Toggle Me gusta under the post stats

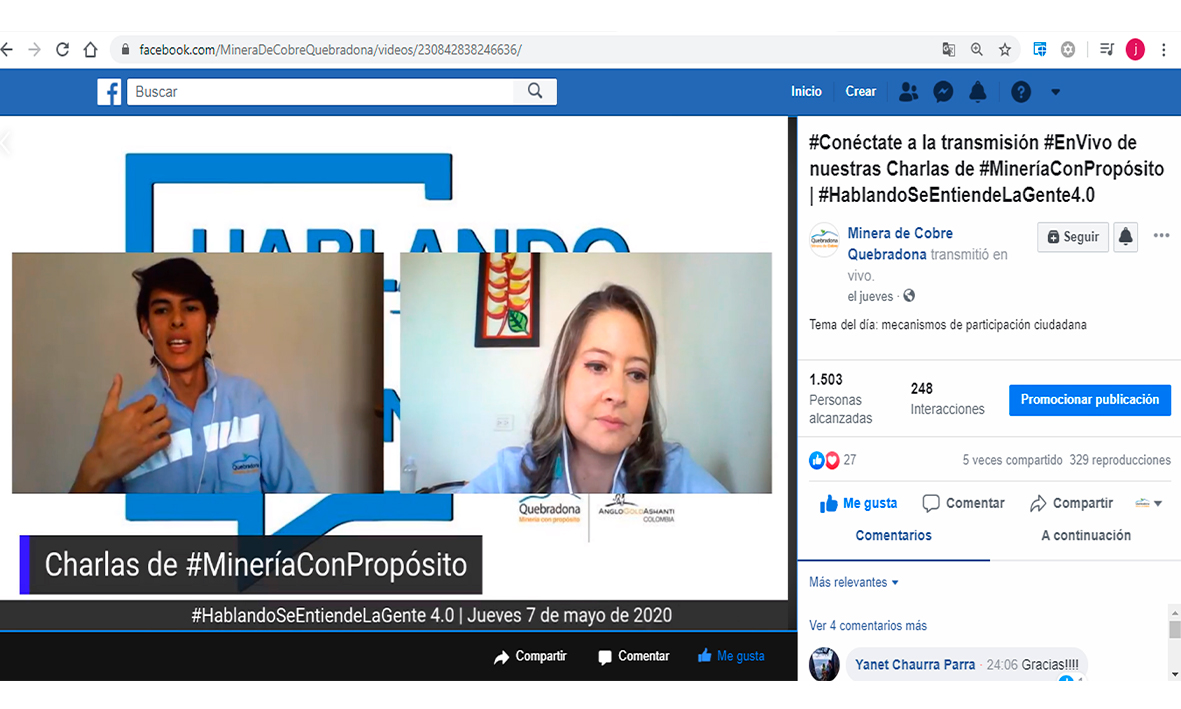point(858,503)
